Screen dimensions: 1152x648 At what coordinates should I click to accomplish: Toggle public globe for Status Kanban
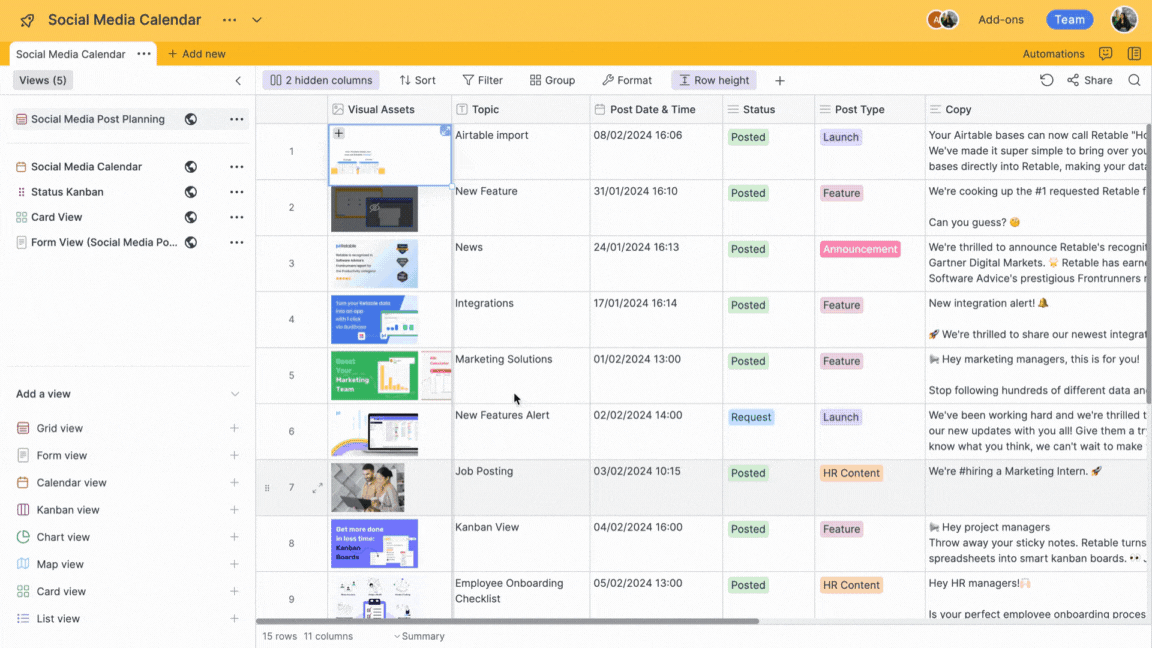tap(190, 192)
